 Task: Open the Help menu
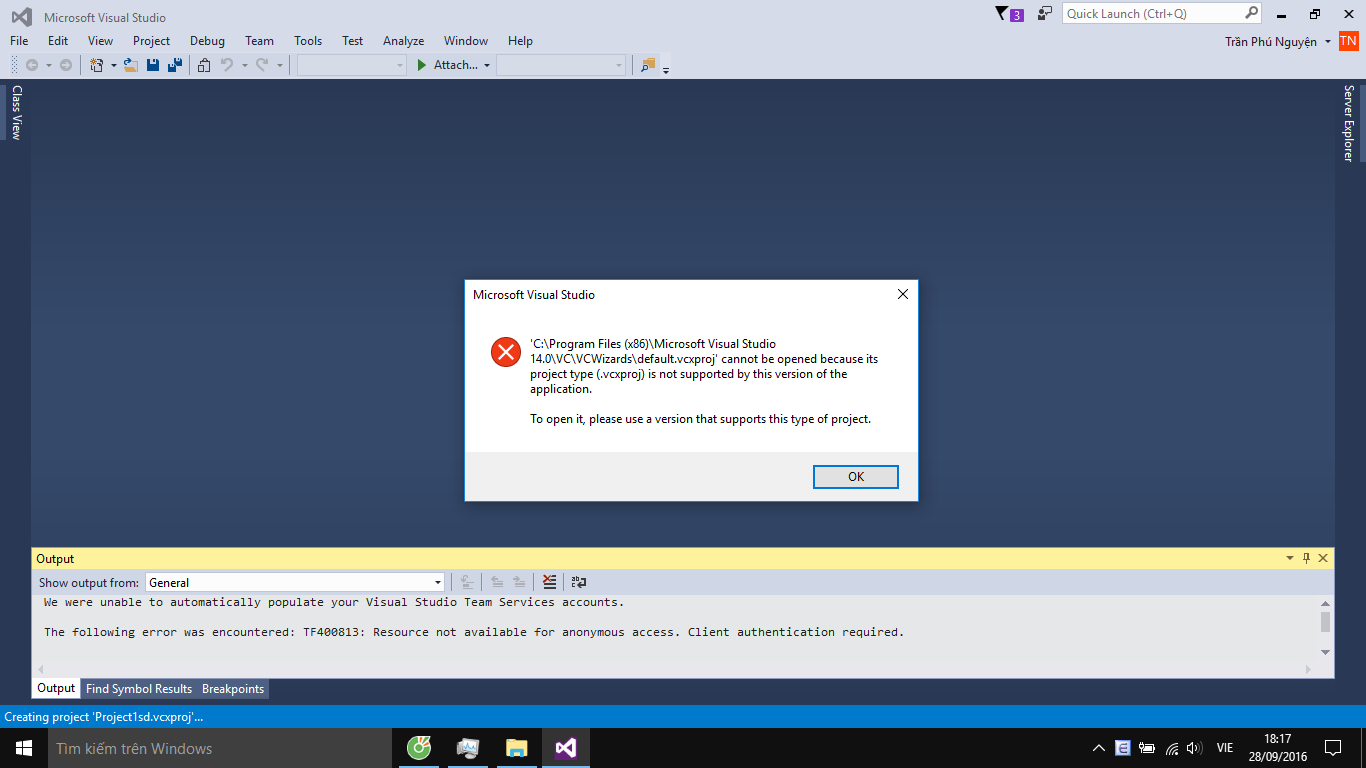click(x=520, y=41)
